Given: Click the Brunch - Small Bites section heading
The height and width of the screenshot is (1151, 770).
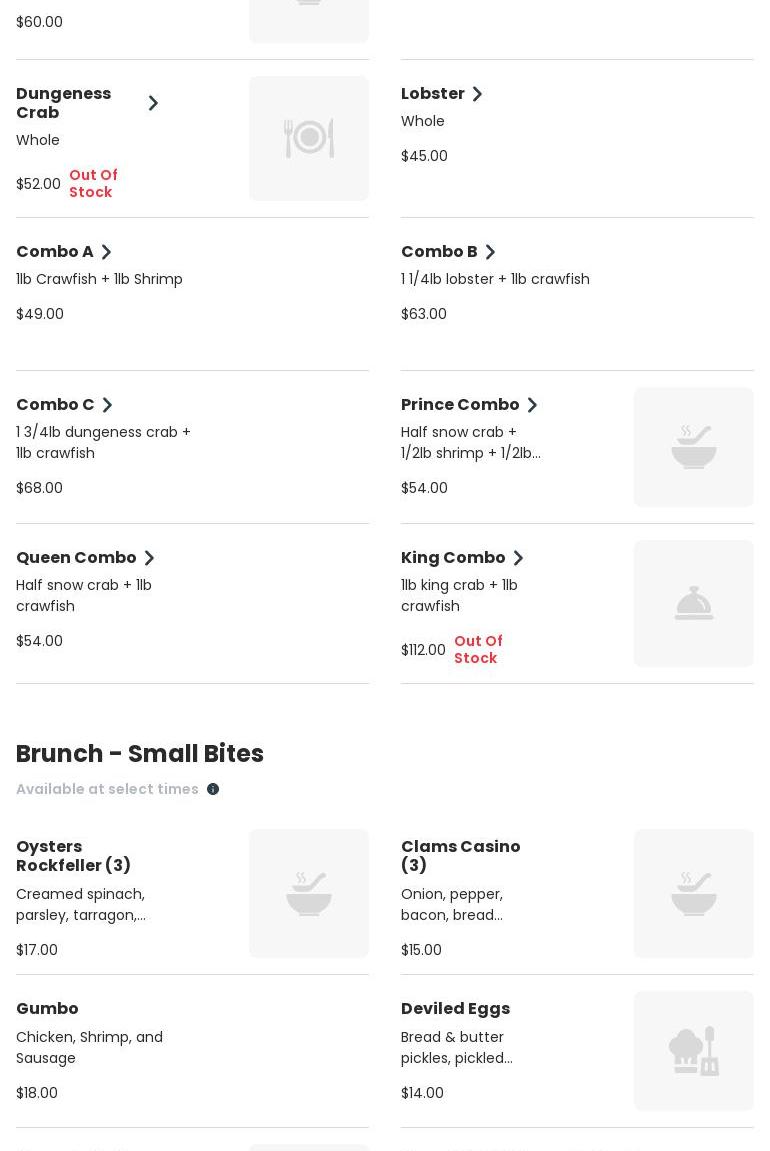Looking at the screenshot, I should 140,753.
